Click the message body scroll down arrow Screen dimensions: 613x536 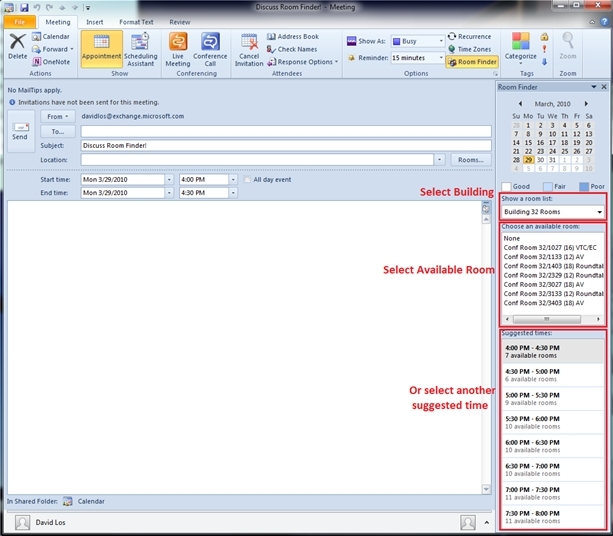(x=486, y=489)
